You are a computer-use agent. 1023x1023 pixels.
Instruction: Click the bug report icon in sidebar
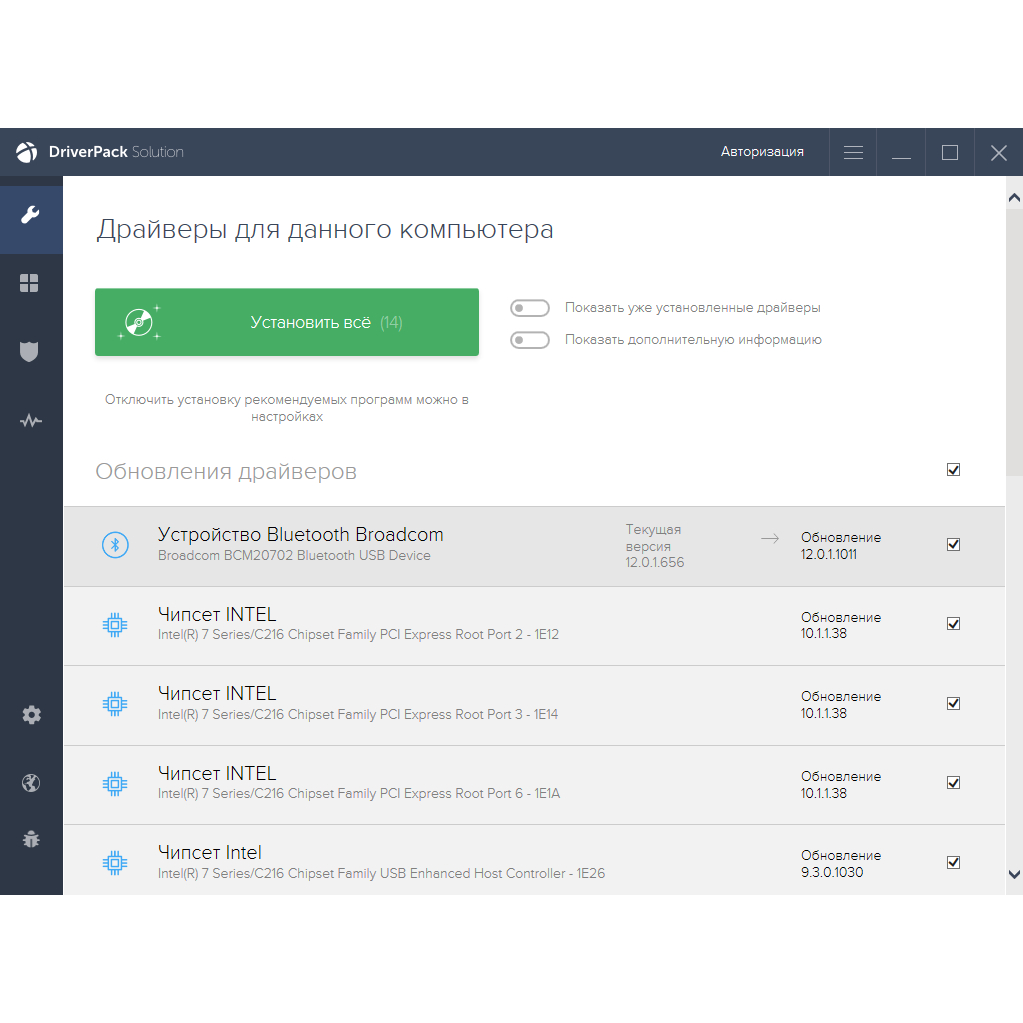(31, 839)
